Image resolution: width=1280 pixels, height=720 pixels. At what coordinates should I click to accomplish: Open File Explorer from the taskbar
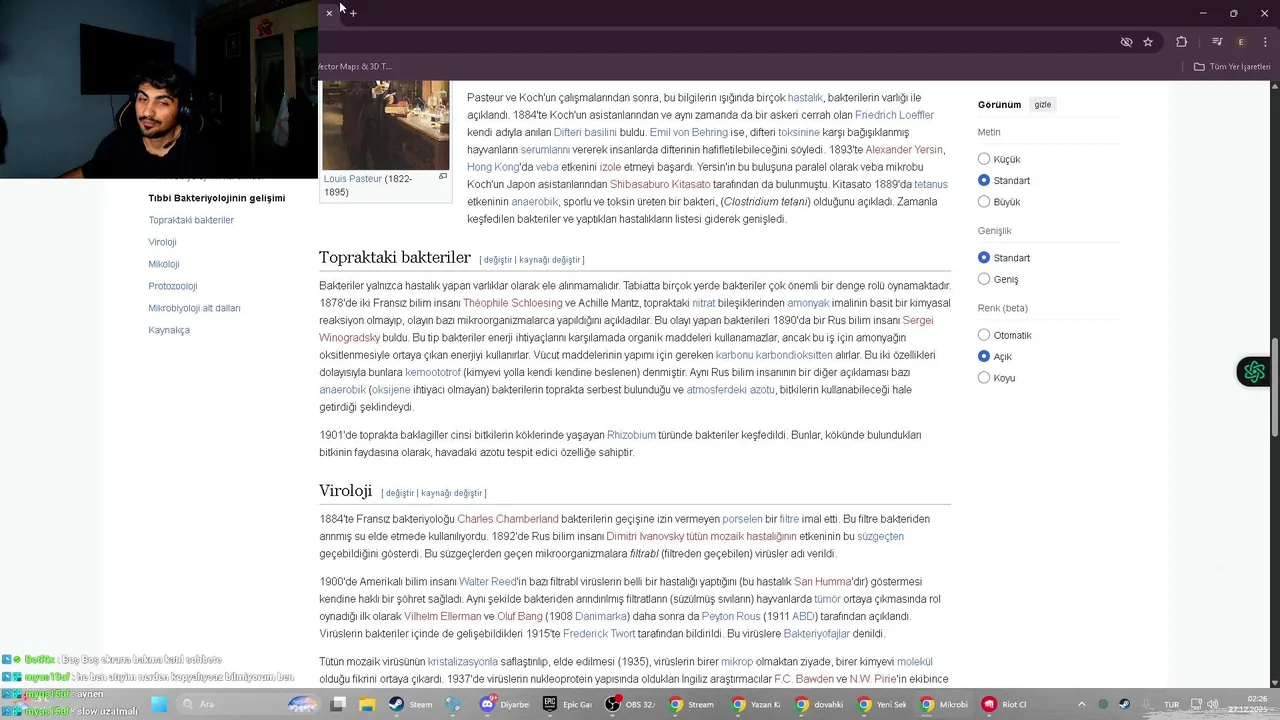[x=367, y=704]
